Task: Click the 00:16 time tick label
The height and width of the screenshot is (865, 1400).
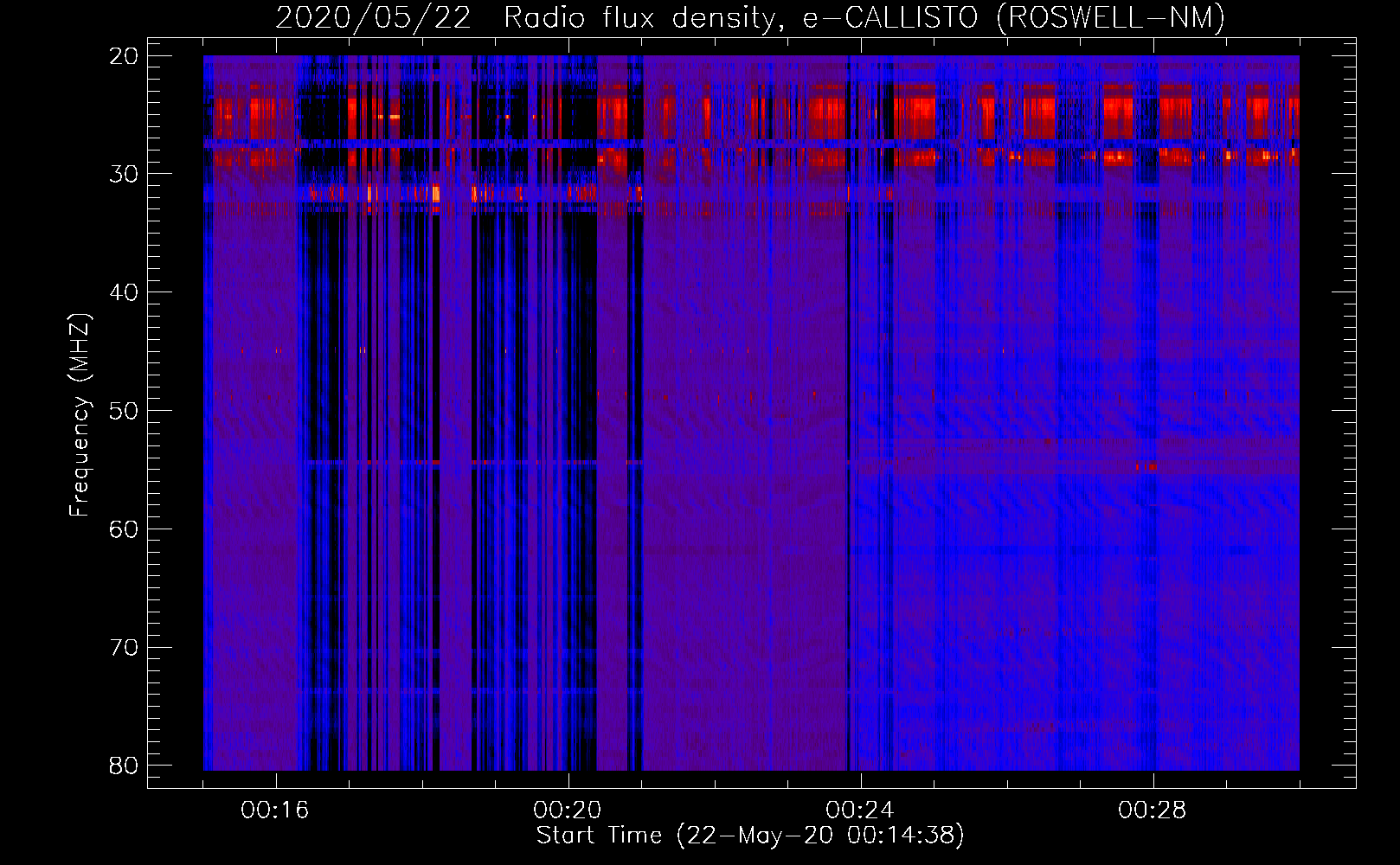Action: tap(275, 811)
